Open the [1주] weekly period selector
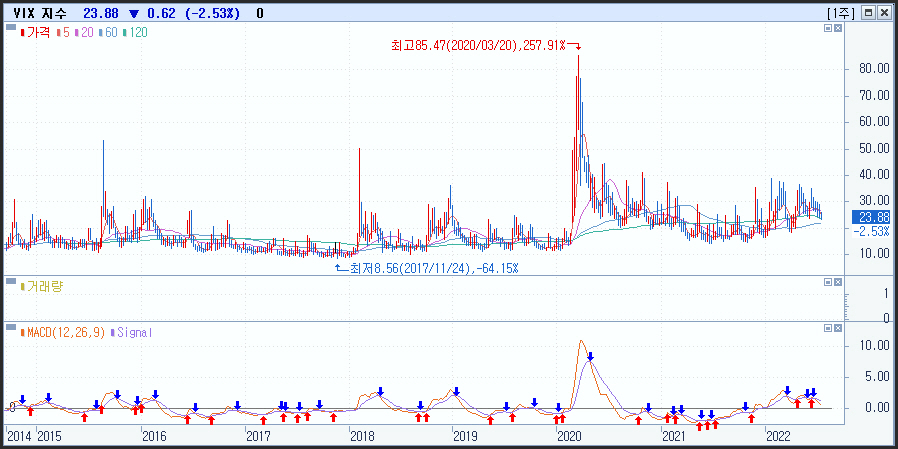898x449 pixels. click(842, 13)
